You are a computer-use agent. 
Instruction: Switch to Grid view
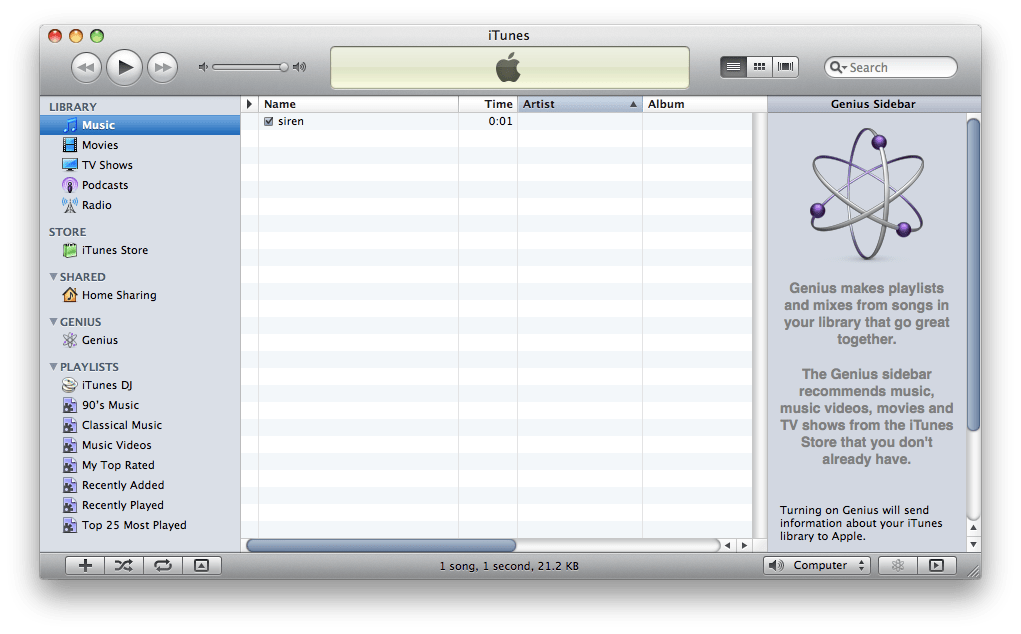[759, 66]
